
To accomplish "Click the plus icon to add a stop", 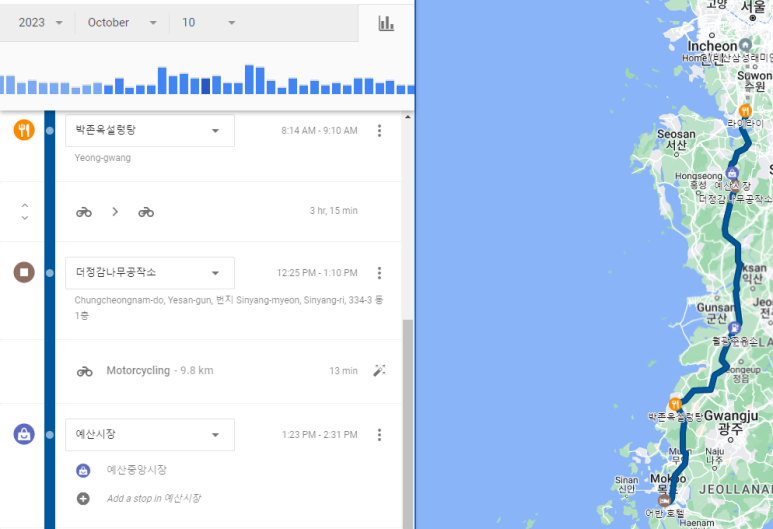I will (83, 498).
